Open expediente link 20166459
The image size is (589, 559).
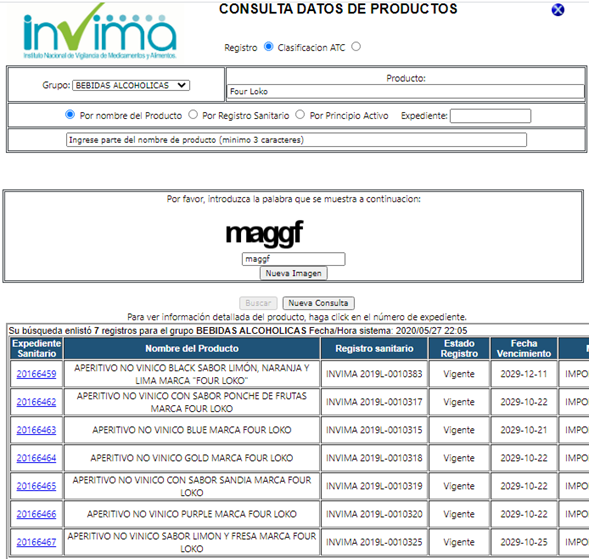tap(36, 374)
